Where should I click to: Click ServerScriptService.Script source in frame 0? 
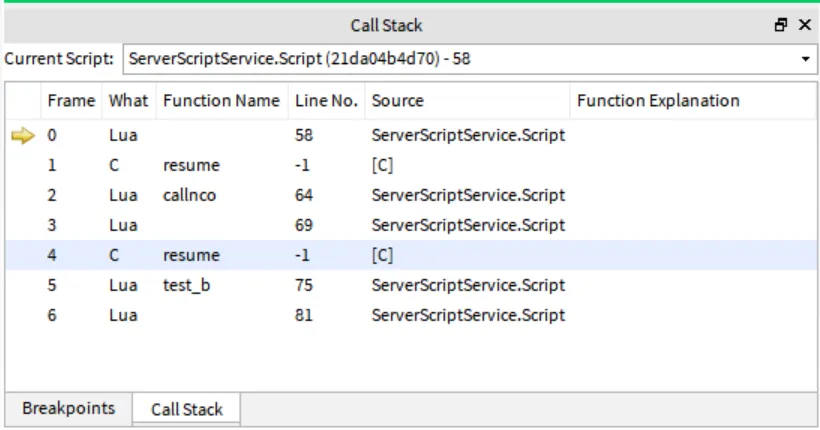click(x=469, y=135)
